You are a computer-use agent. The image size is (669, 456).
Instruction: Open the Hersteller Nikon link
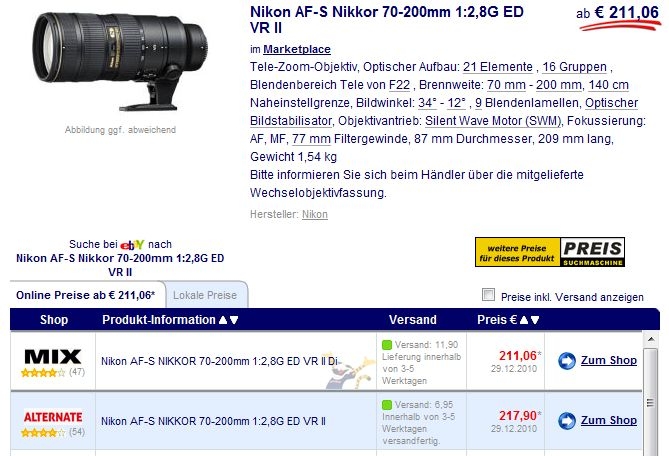pos(315,214)
